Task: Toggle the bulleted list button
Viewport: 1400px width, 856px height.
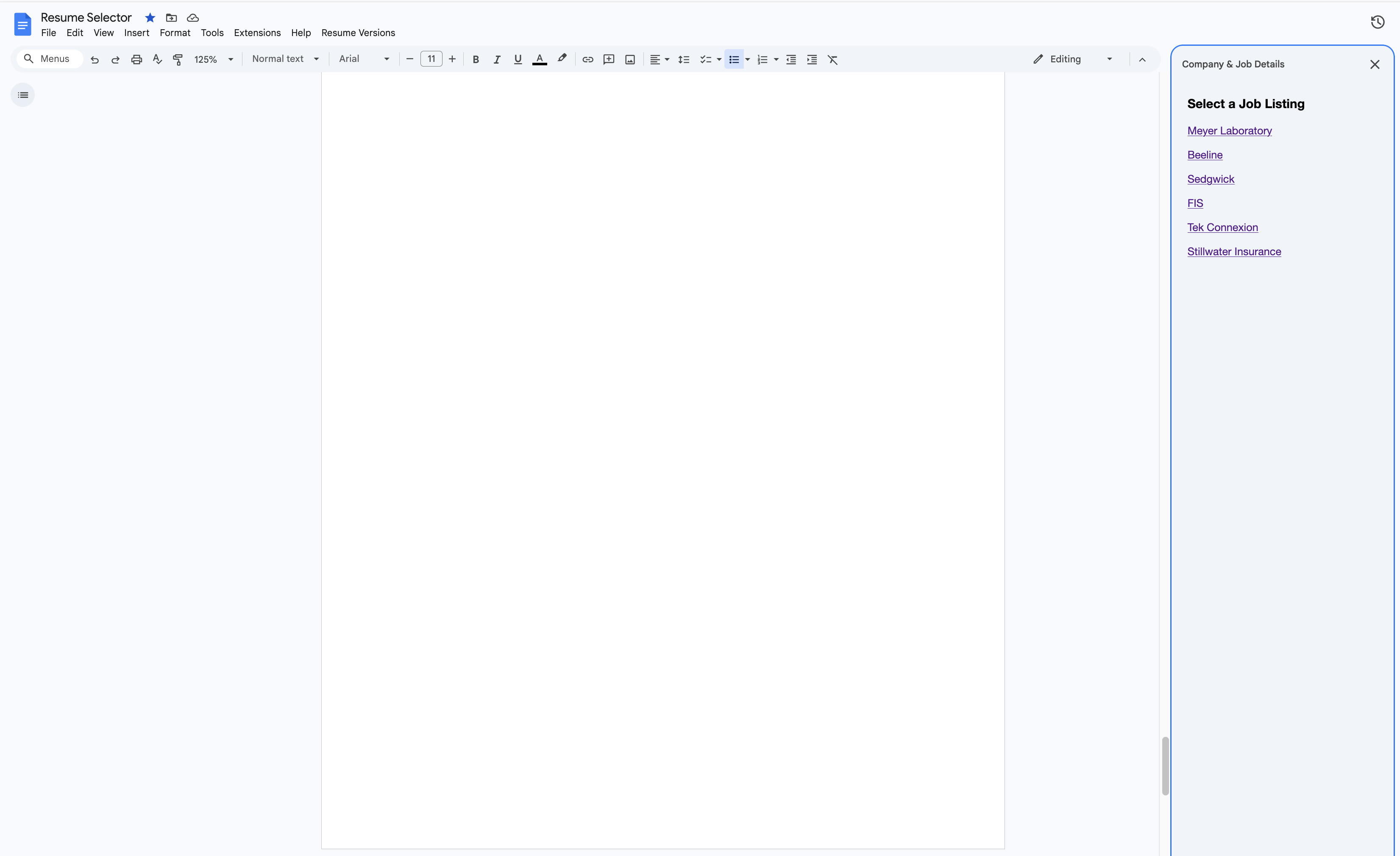Action: pos(734,59)
